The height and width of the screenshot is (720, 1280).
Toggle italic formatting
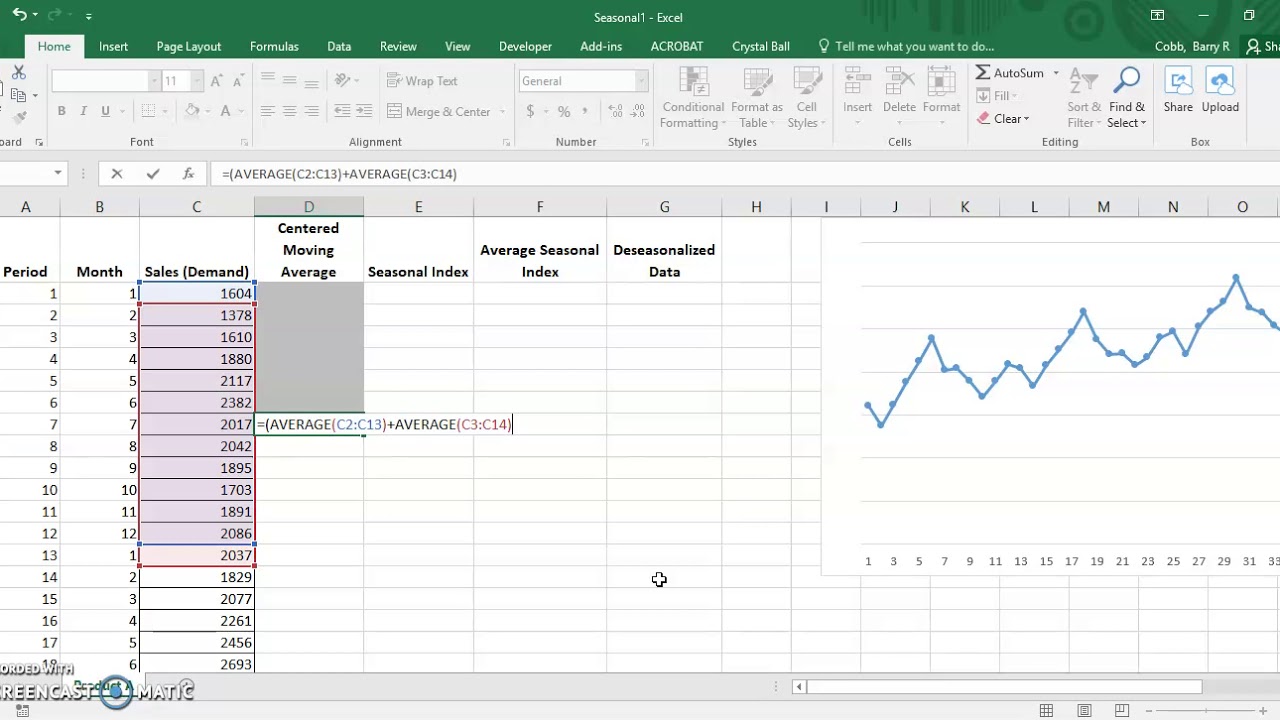pyautogui.click(x=82, y=112)
